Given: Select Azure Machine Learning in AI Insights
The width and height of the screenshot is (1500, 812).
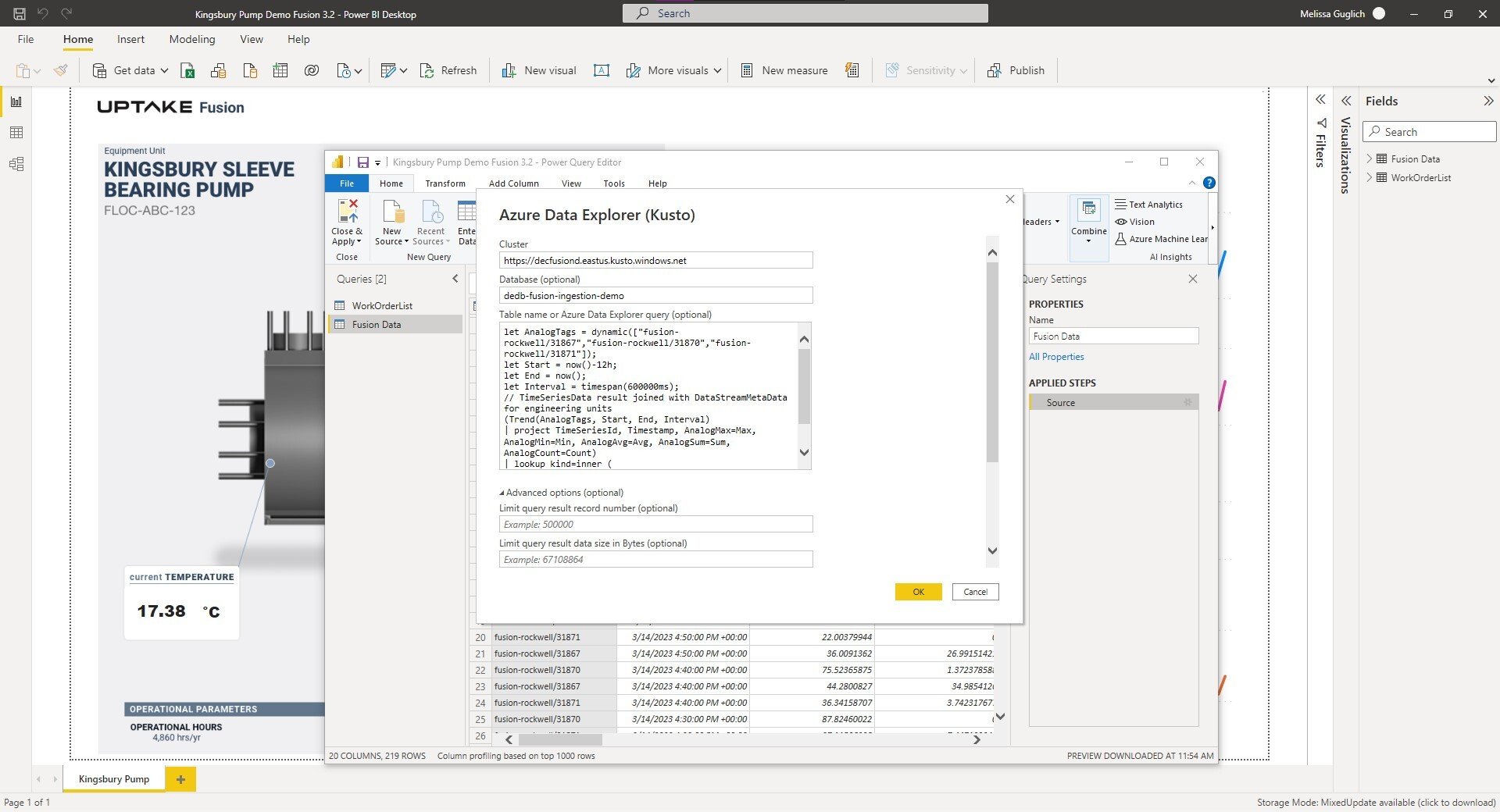Looking at the screenshot, I should (x=1161, y=239).
